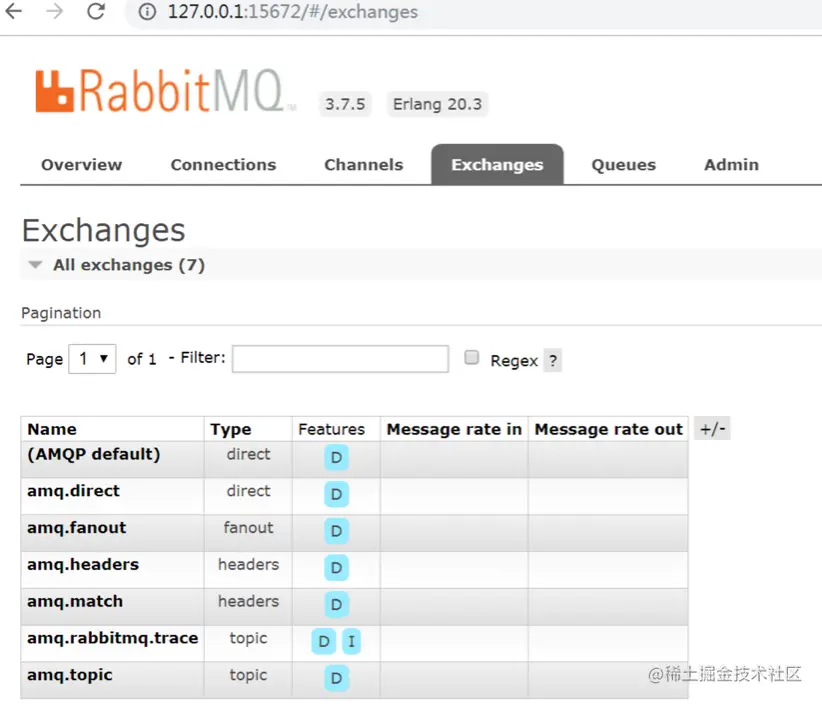Click the D feature badge for AMQP default
Image resolution: width=822 pixels, height=704 pixels.
[x=337, y=458]
